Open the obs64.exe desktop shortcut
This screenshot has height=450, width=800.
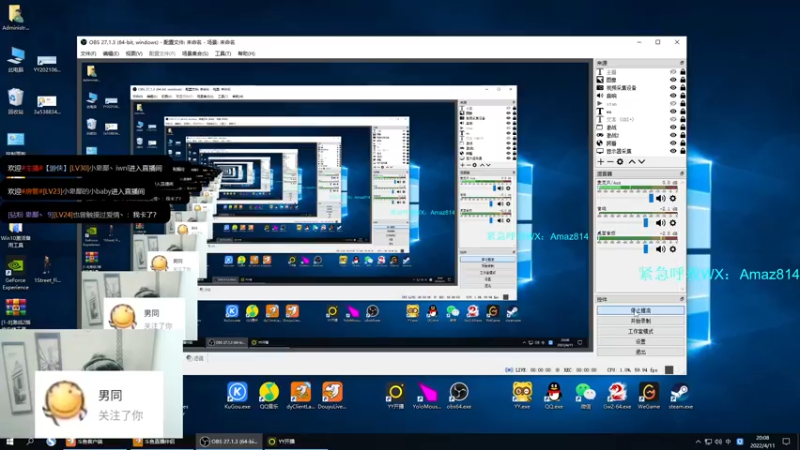459,396
